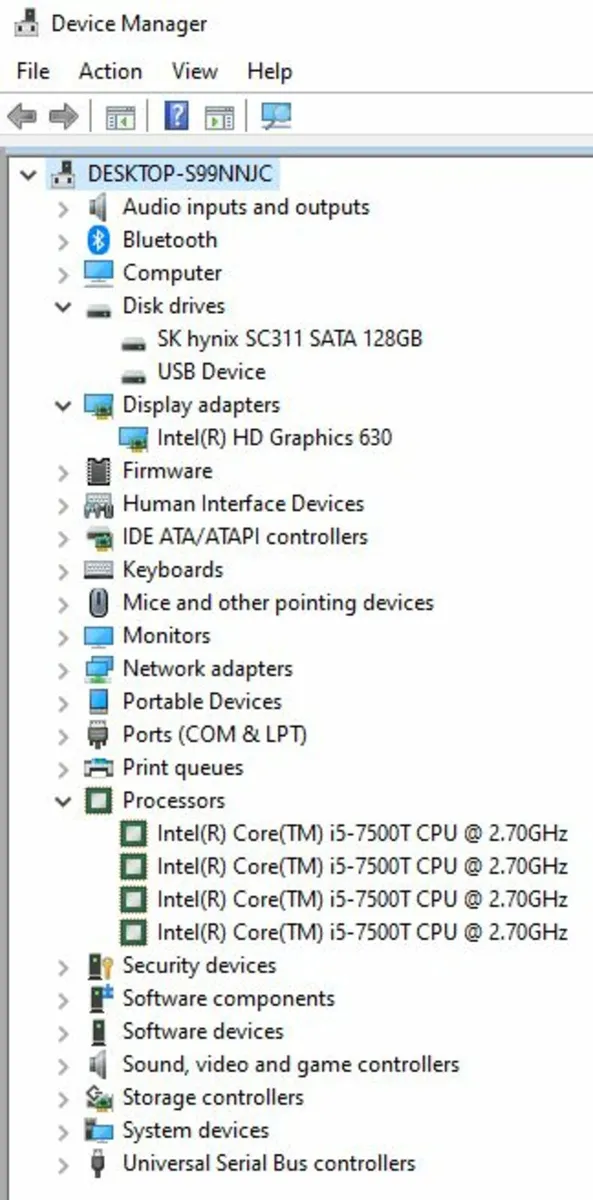Click the Security devices key icon
This screenshot has width=593, height=1200.
(98, 966)
